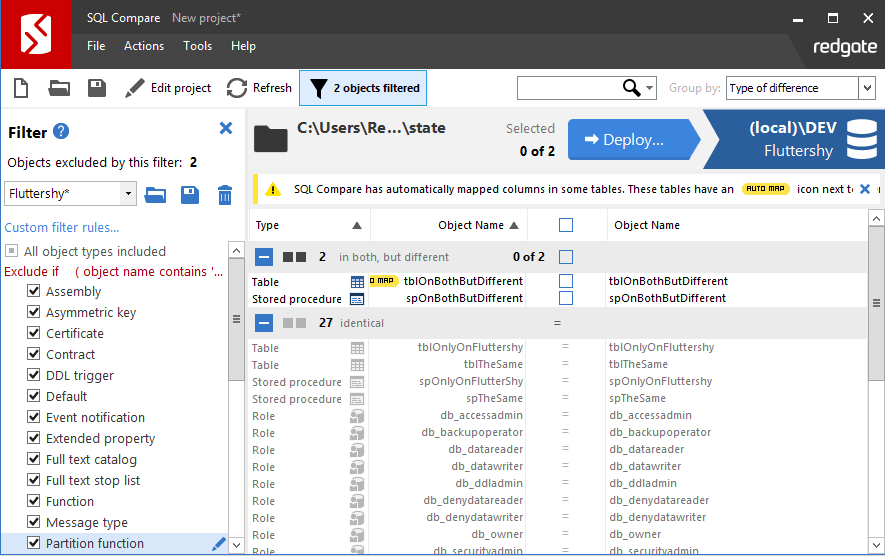Click the yellow warning triangle icon
The image size is (885, 556).
(273, 190)
